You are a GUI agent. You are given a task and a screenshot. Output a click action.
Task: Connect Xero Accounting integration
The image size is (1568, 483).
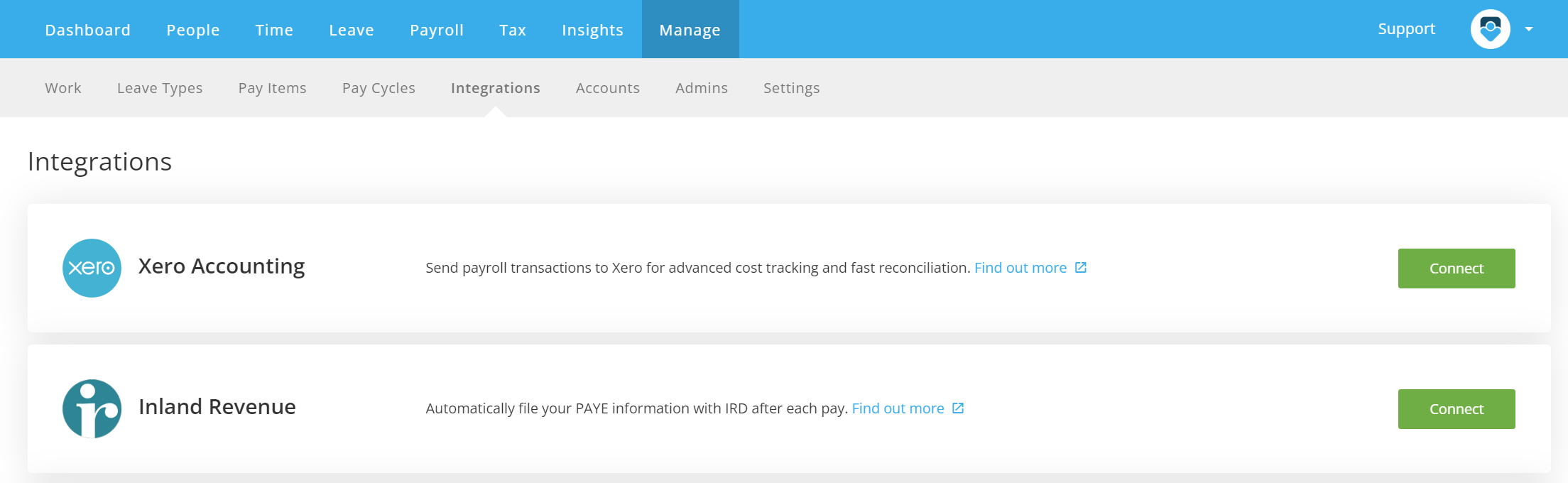(x=1457, y=268)
